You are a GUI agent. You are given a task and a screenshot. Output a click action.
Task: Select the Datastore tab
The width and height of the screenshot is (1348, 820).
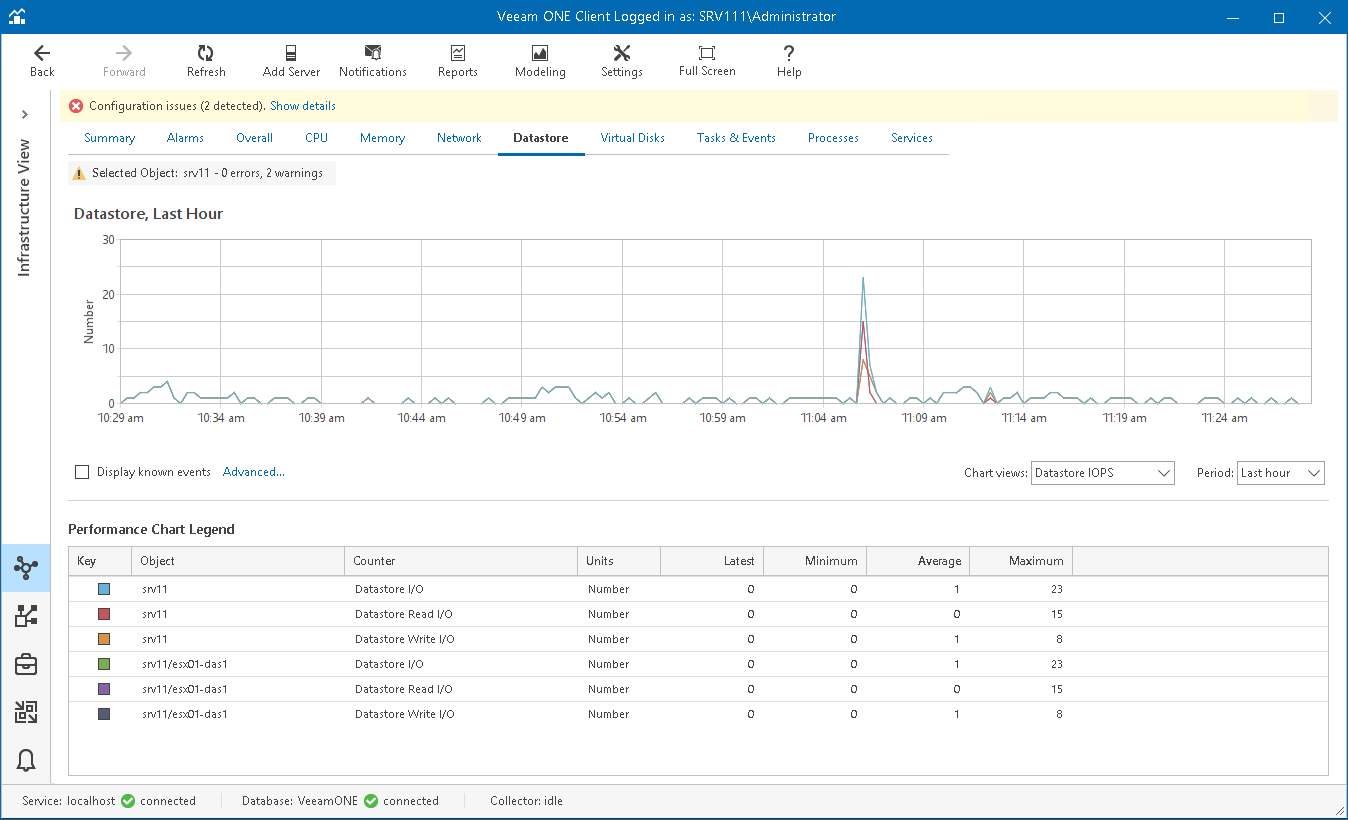pyautogui.click(x=541, y=138)
